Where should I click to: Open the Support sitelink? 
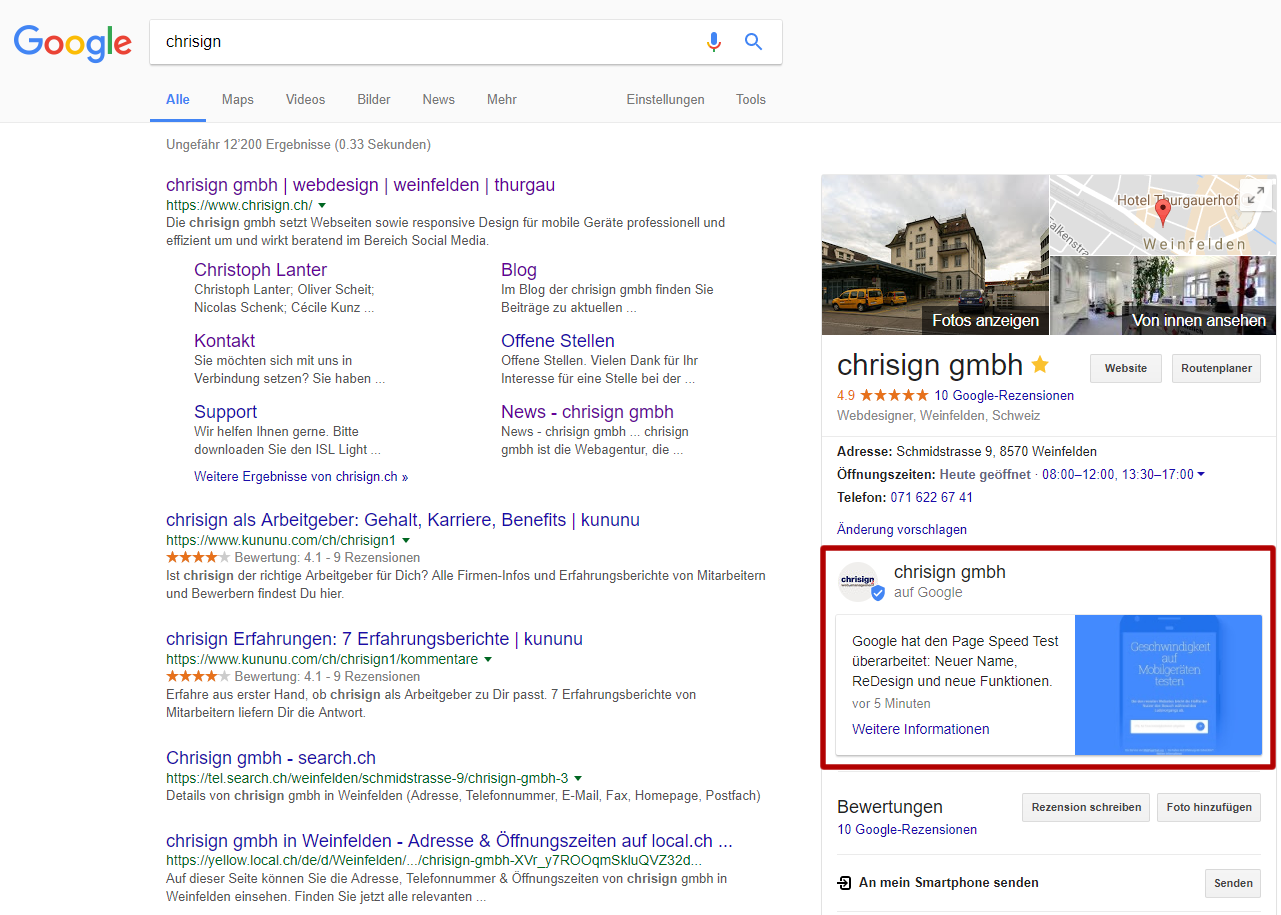pos(225,412)
